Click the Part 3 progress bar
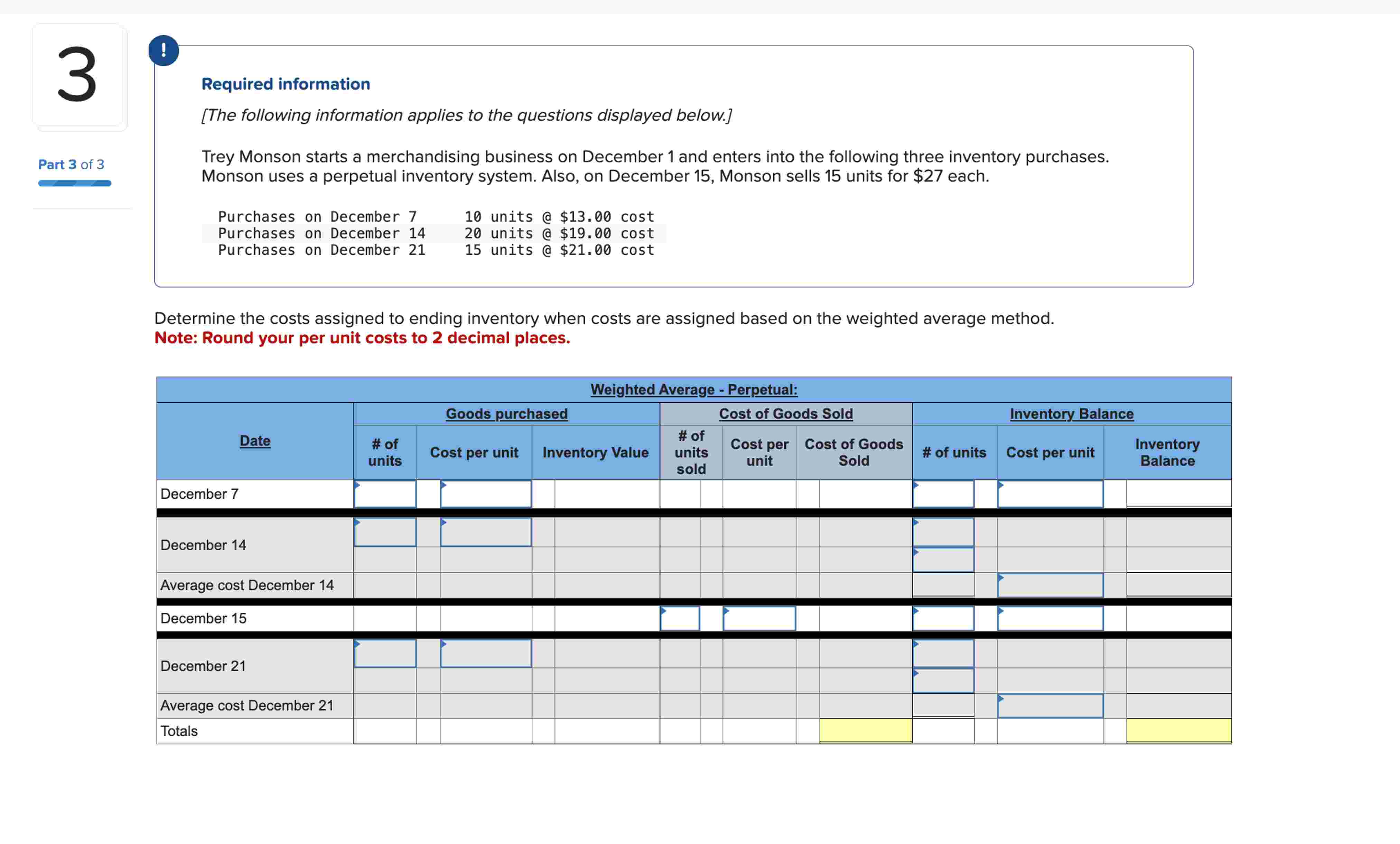The image size is (1400, 844). (74, 184)
